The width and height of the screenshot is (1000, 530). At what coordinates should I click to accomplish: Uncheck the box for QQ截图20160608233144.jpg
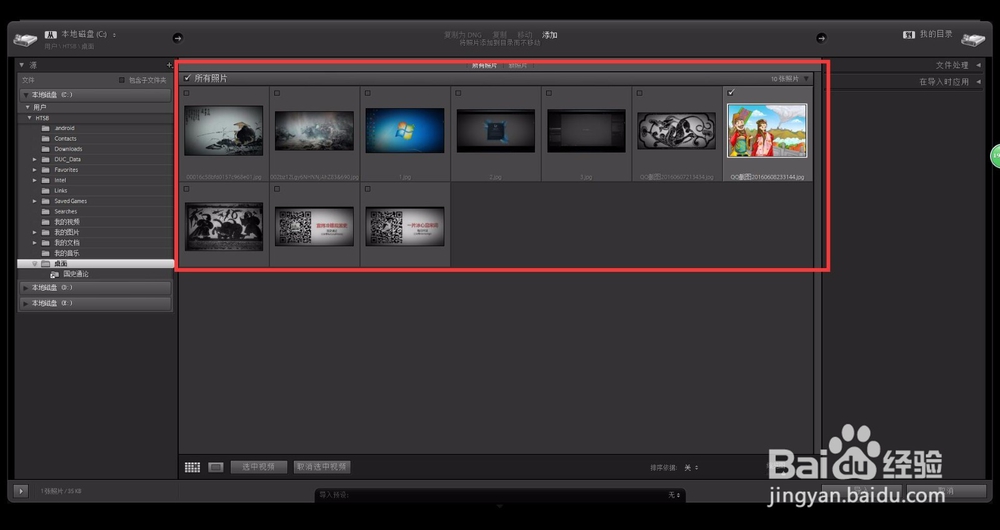[731, 93]
